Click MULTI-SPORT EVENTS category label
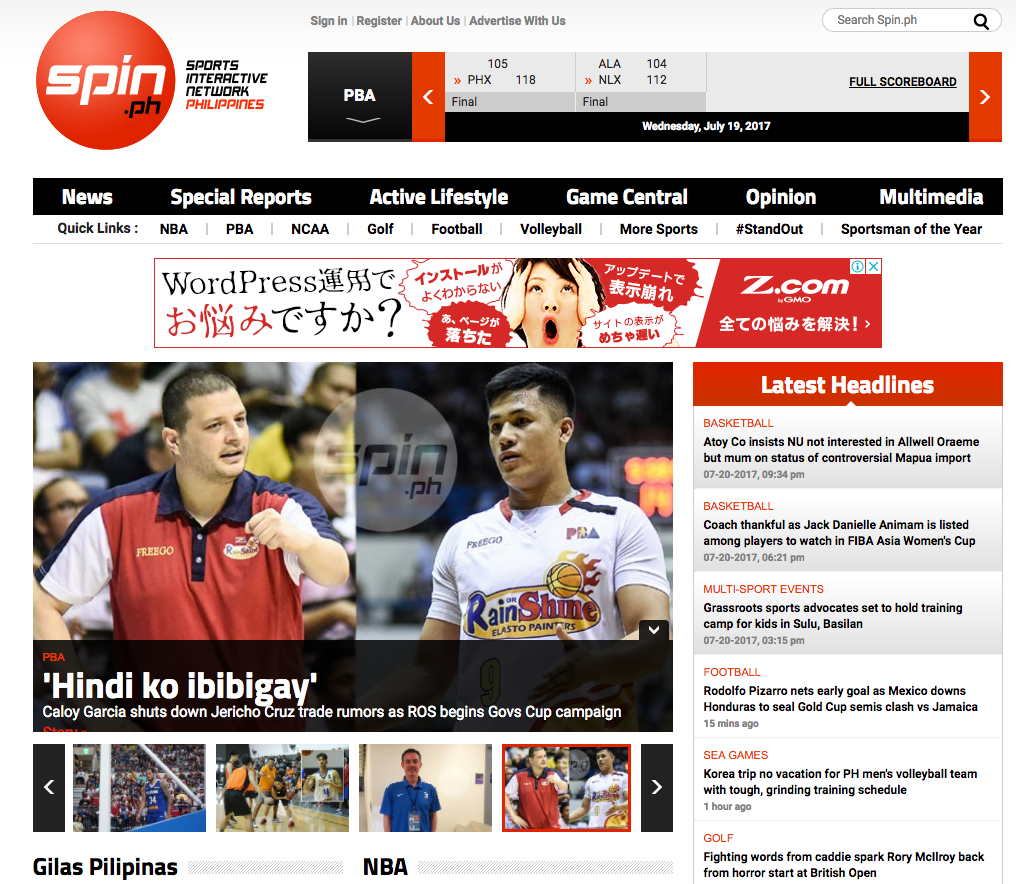The width and height of the screenshot is (1016, 884). point(763,589)
